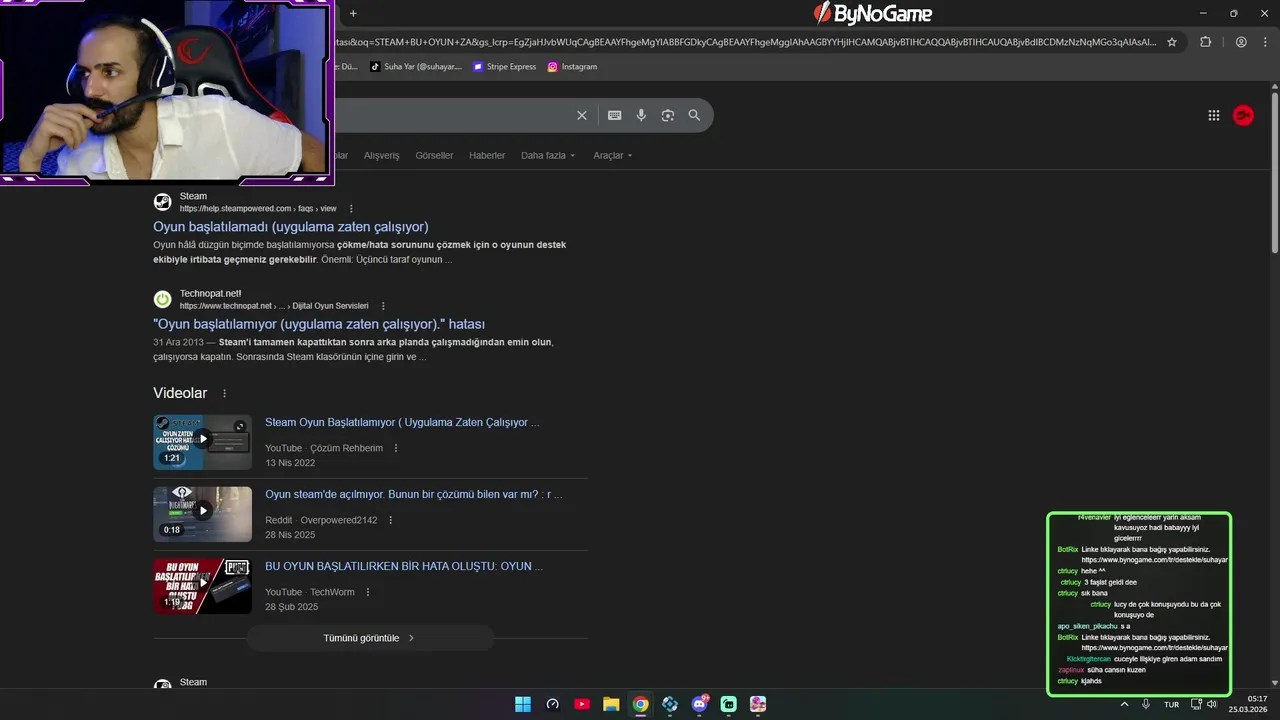Open a new Chrome tab with the plus button
Viewport: 1280px width, 720px height.
[353, 13]
